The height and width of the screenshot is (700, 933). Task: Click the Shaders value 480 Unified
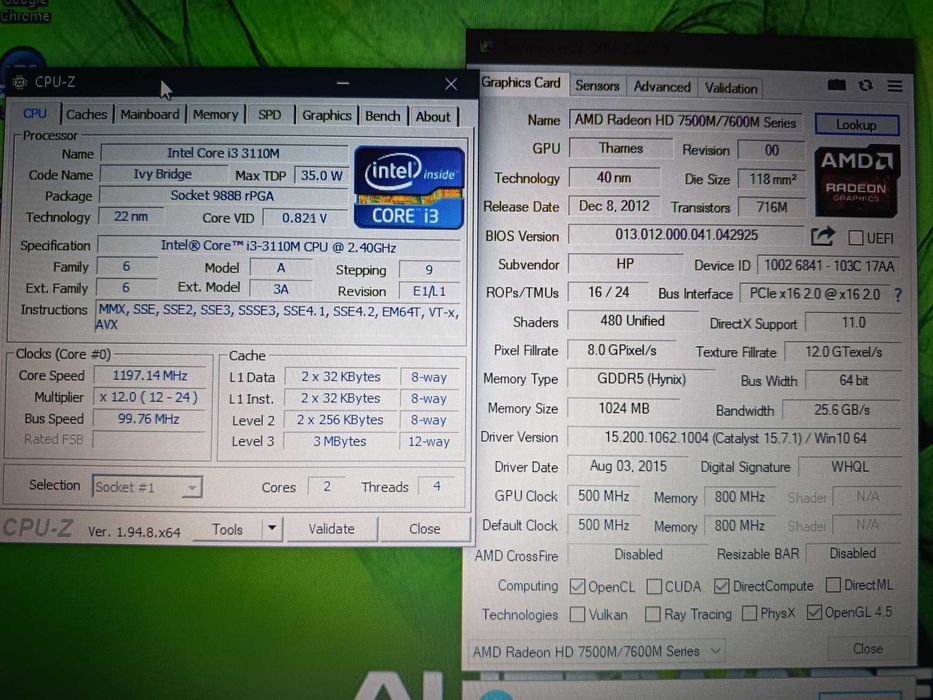click(632, 321)
